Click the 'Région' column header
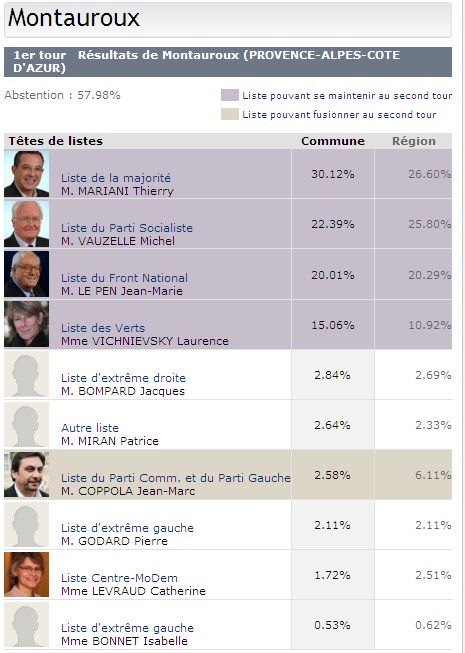465x653 pixels. point(414,141)
